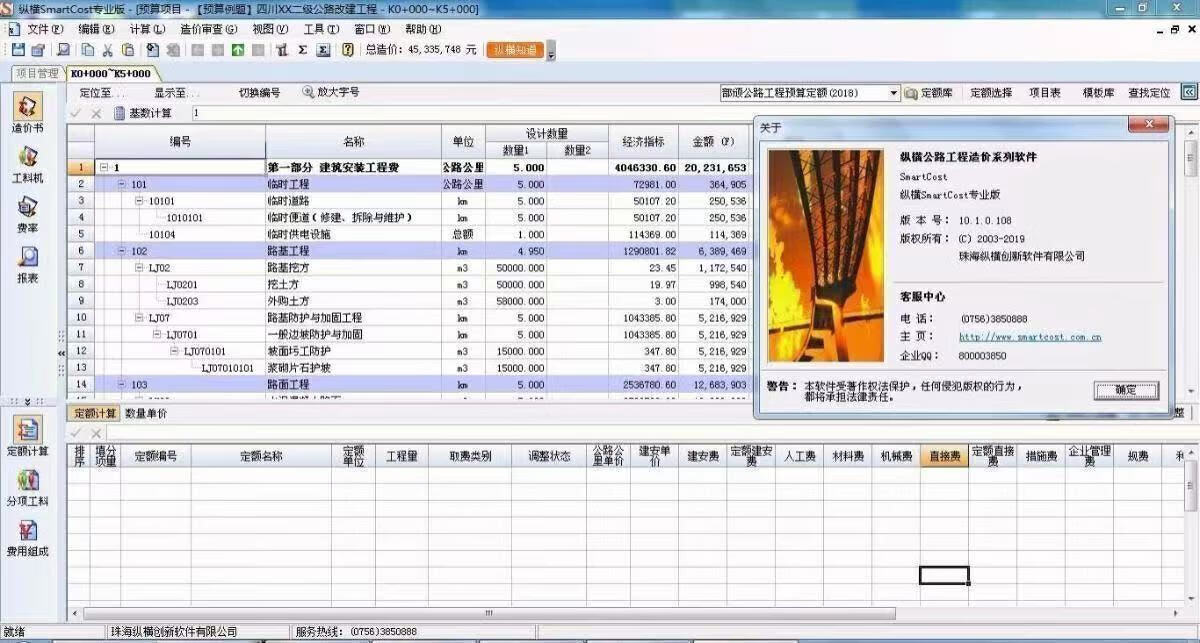Select the 分项工料 sidebar icon
1200x643 pixels.
[x=28, y=488]
